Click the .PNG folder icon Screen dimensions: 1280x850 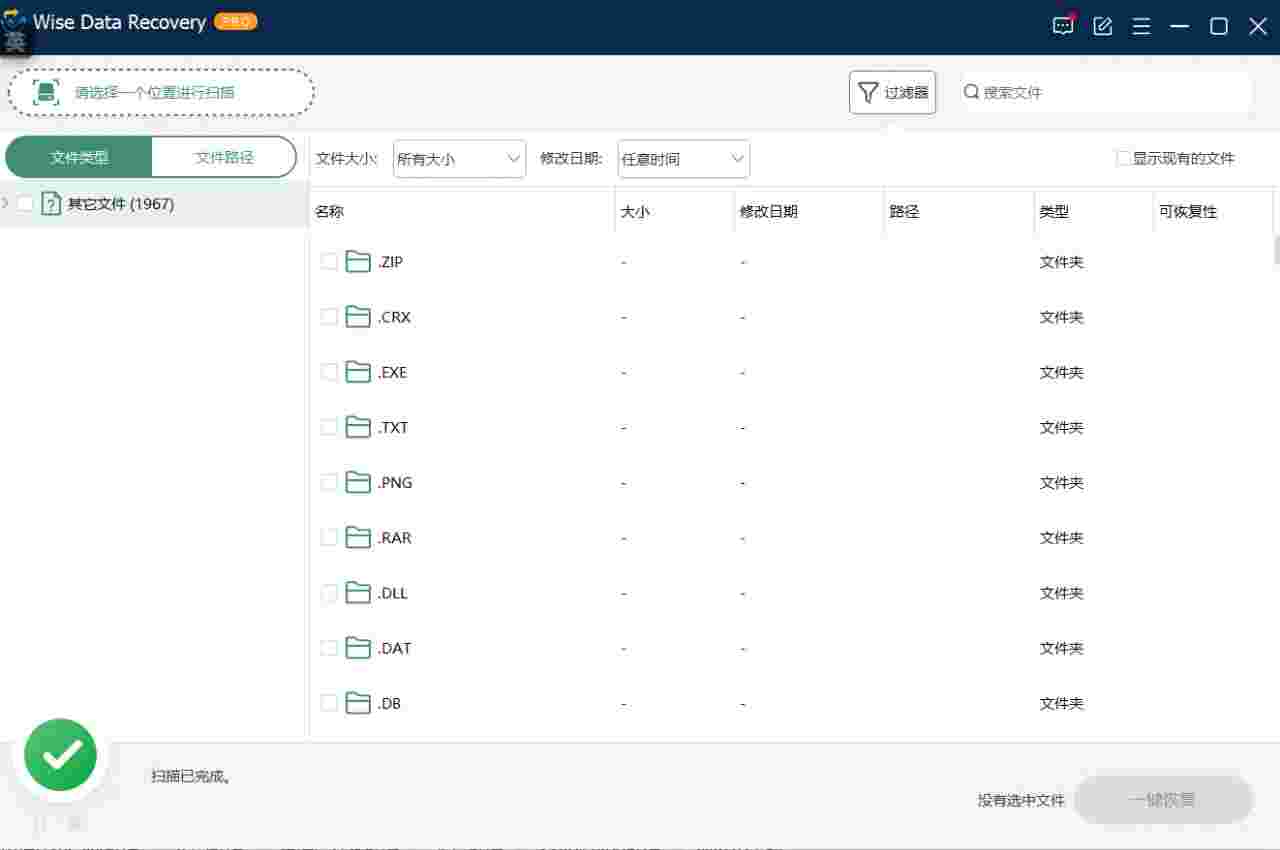[x=358, y=482]
